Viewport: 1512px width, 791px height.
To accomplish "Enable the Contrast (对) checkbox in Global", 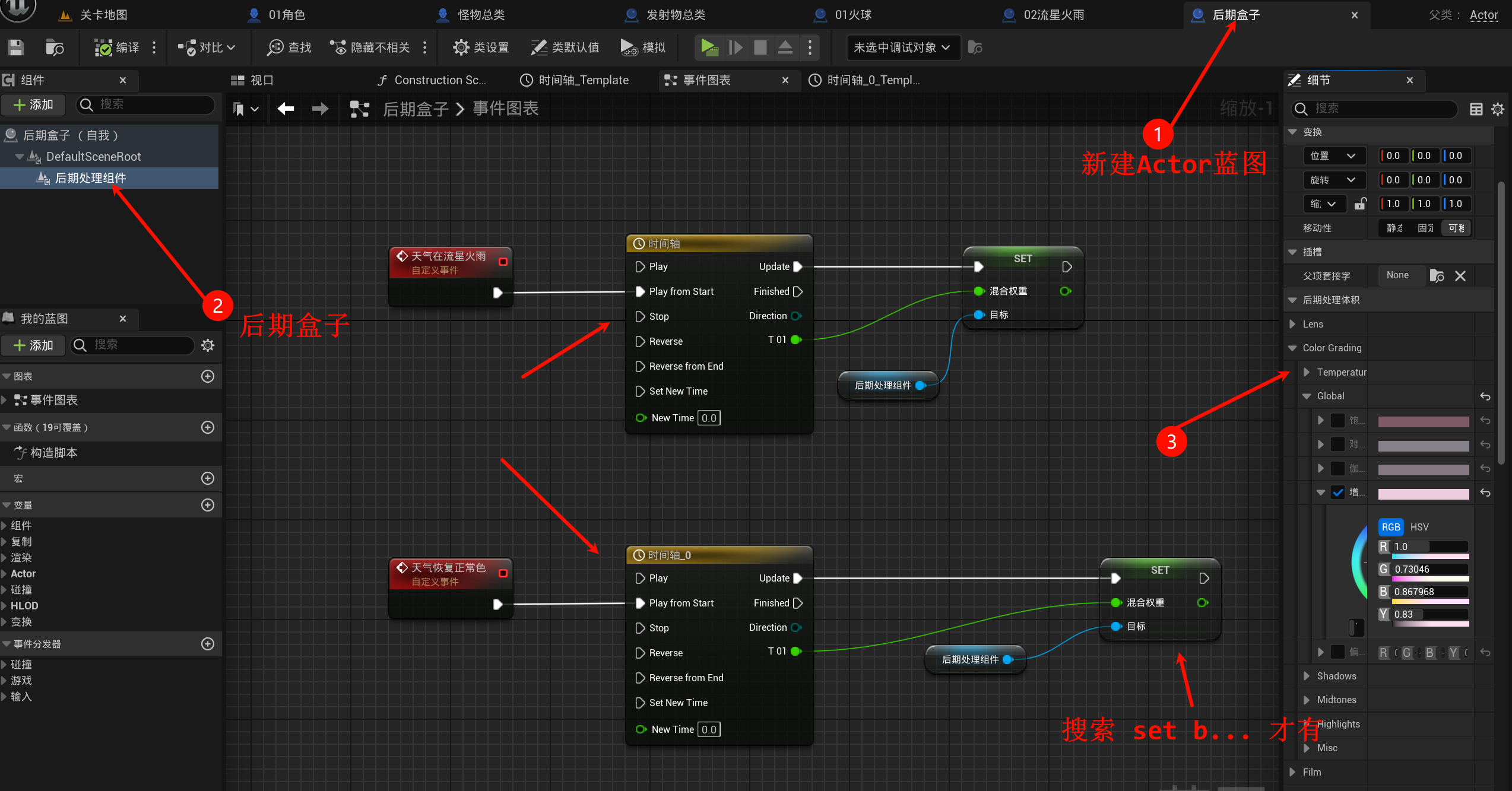I will coord(1338,444).
